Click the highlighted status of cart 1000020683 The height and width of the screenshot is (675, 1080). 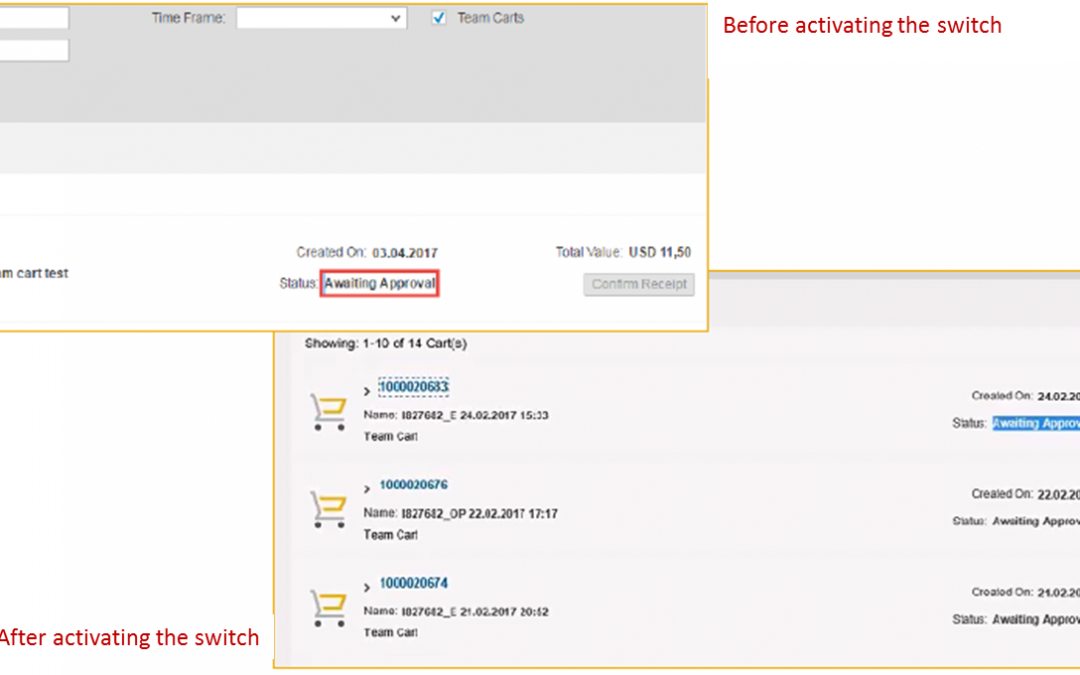click(x=1036, y=423)
